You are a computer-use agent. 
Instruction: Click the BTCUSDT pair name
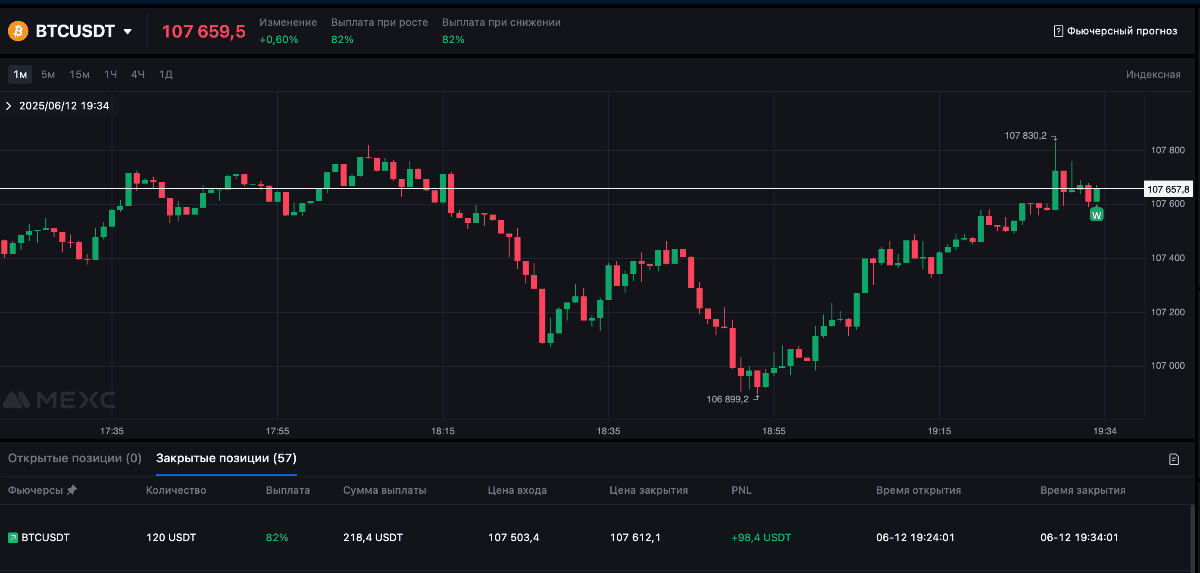(x=76, y=32)
